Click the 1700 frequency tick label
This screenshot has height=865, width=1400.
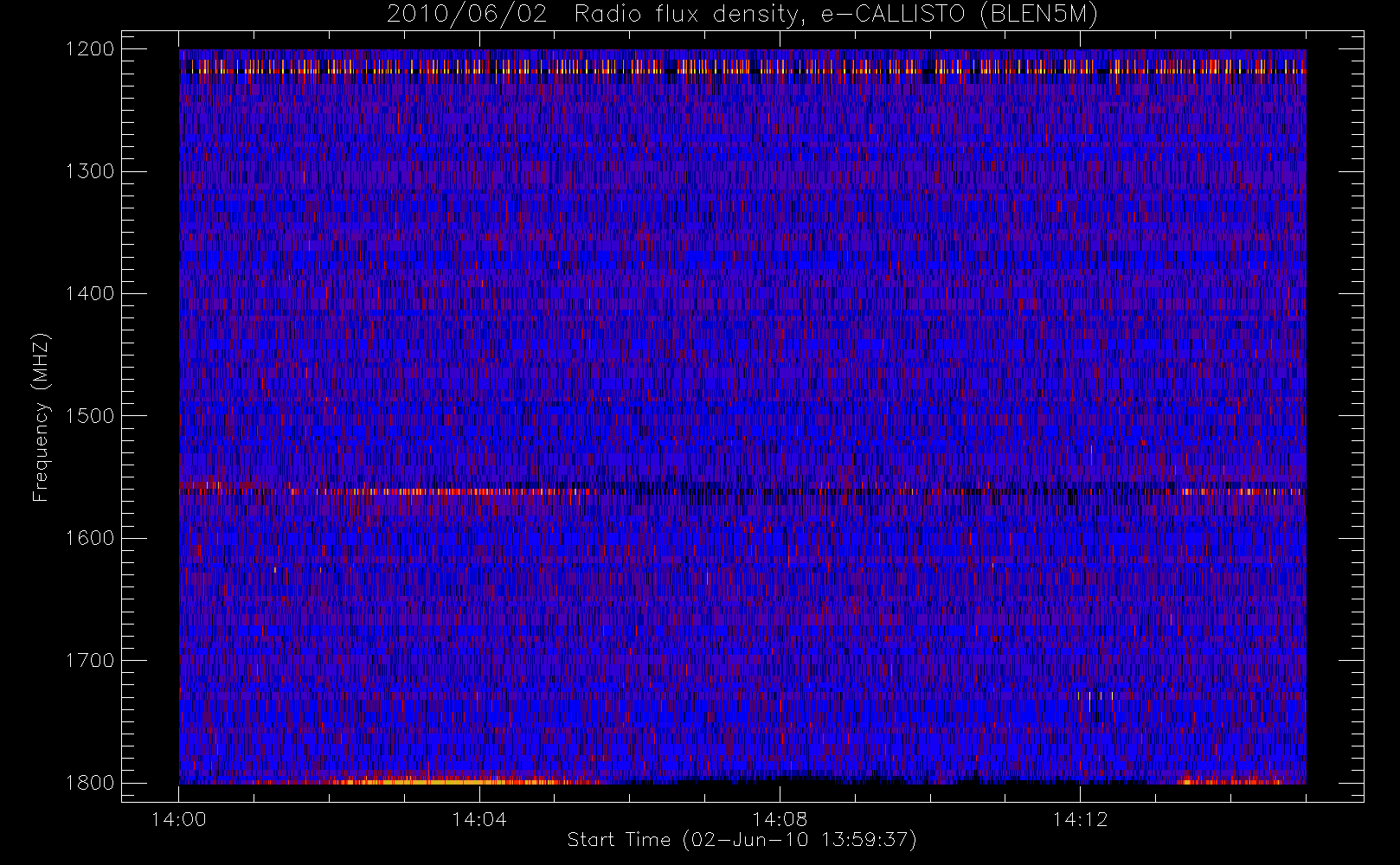[91, 661]
